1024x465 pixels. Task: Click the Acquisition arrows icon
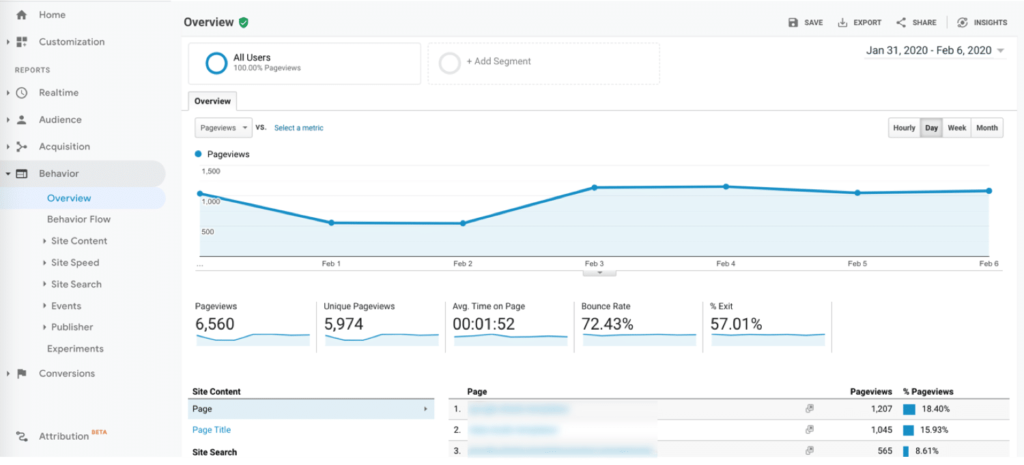[22, 147]
